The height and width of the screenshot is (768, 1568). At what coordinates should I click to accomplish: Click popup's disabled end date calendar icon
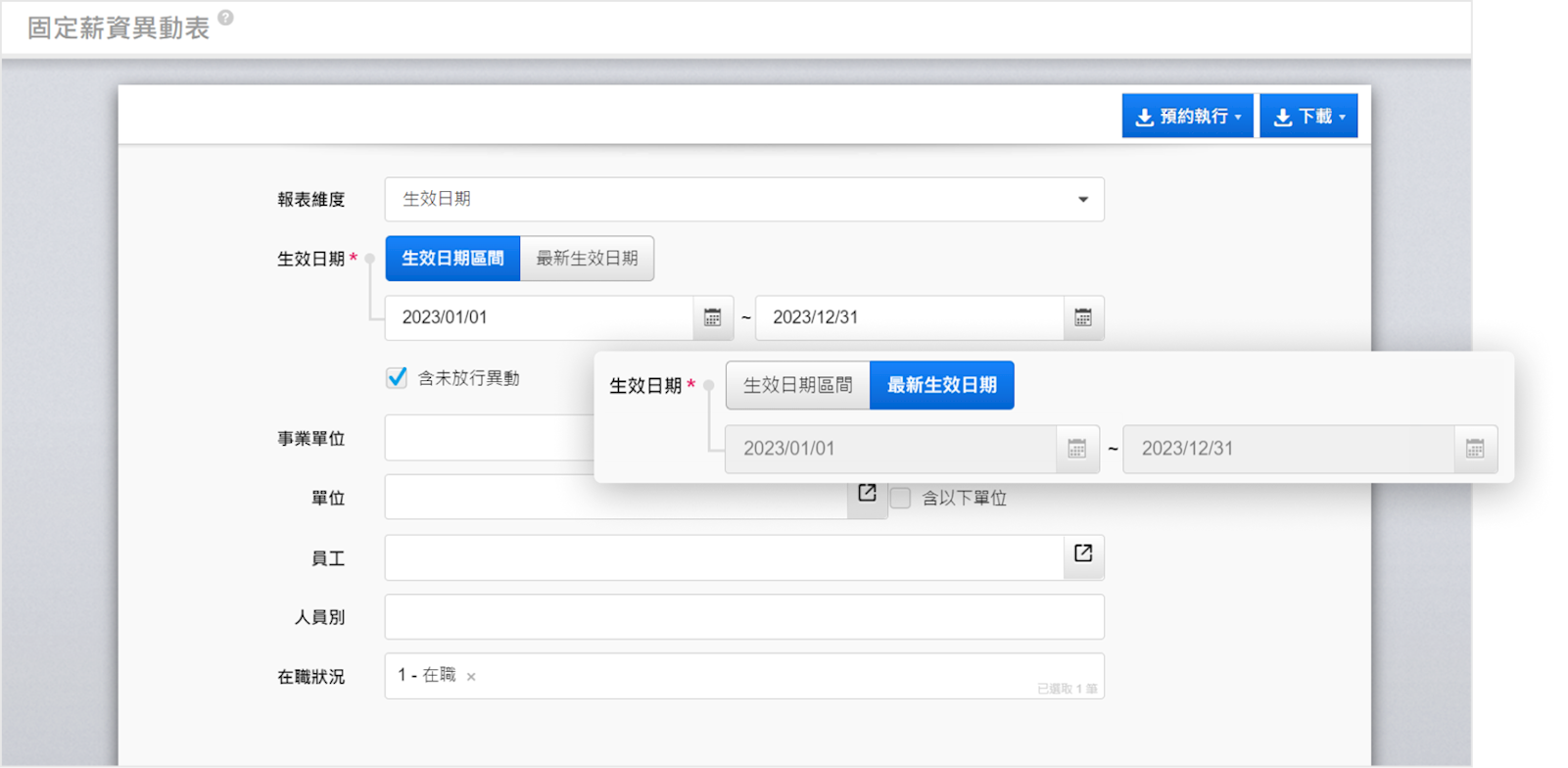[1475, 449]
